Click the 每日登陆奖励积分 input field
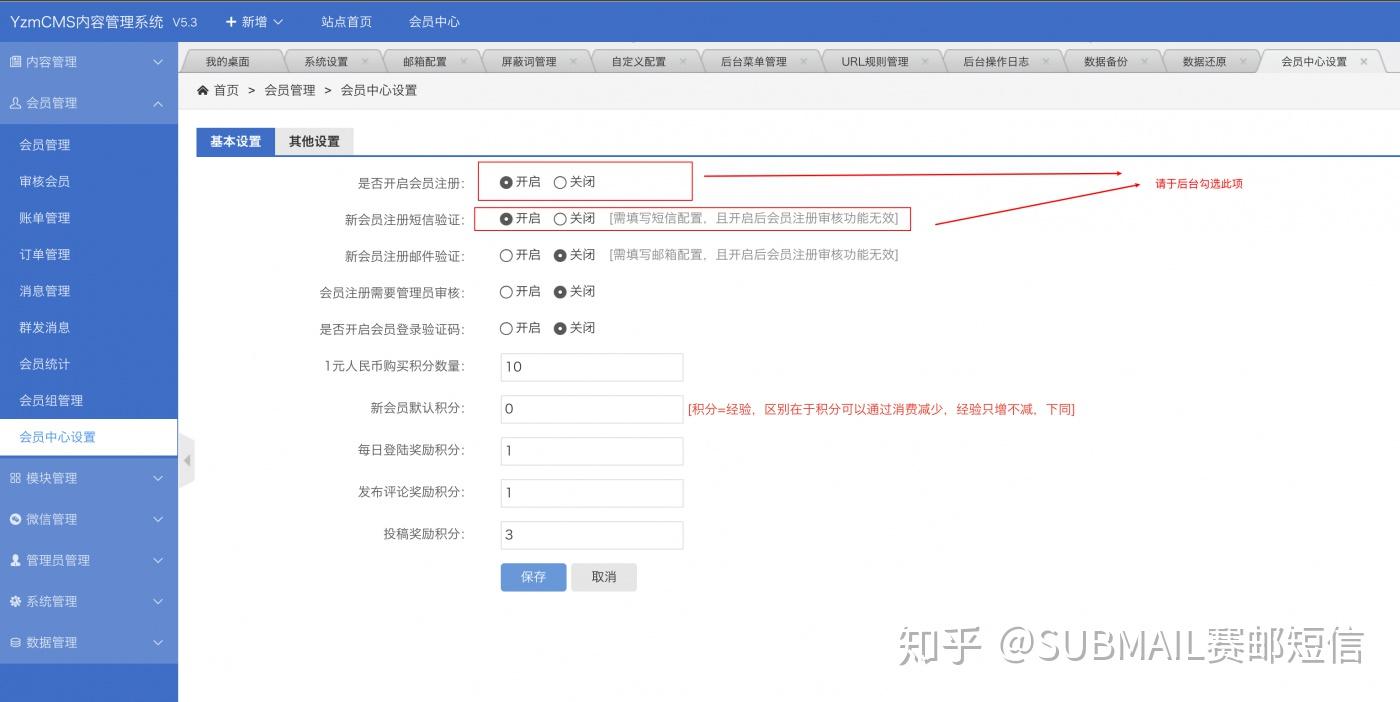Screen dimensions: 1400x702 click(592, 451)
